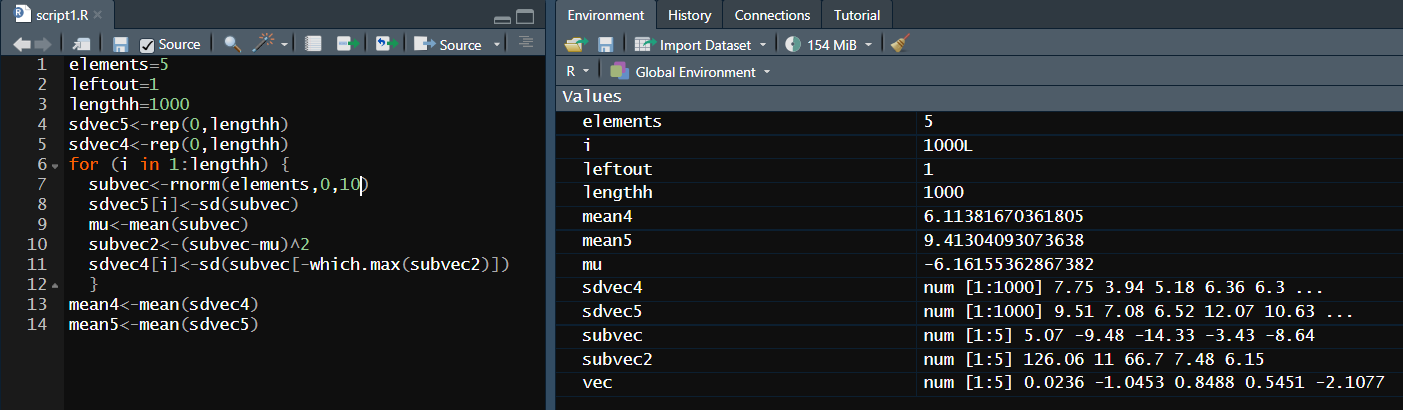Click the Load workspace folder icon
This screenshot has height=410, width=1403.
(x=573, y=44)
